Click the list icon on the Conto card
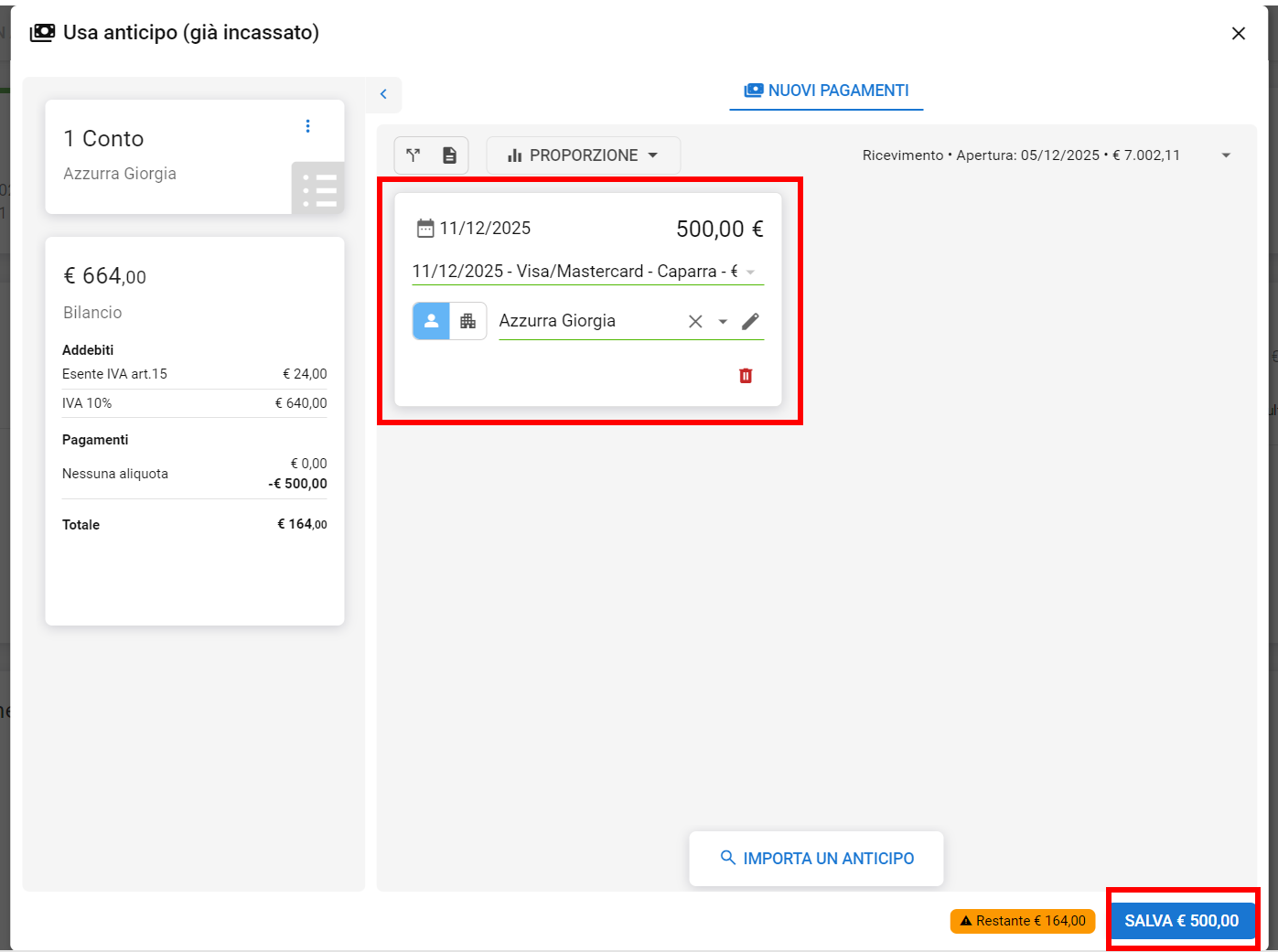Image resolution: width=1278 pixels, height=952 pixels. pyautogui.click(x=318, y=189)
